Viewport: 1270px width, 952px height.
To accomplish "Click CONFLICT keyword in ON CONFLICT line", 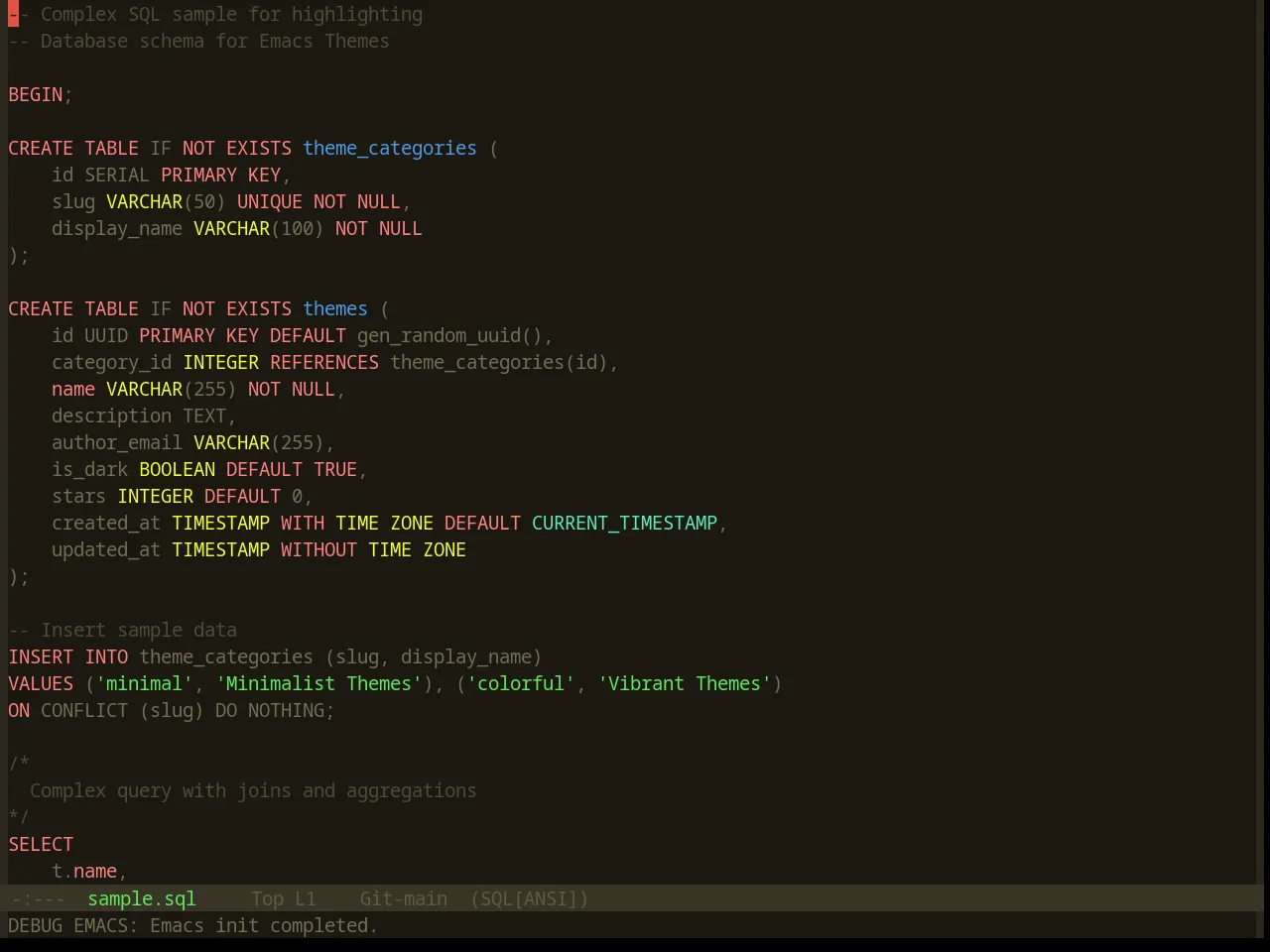I will (84, 710).
